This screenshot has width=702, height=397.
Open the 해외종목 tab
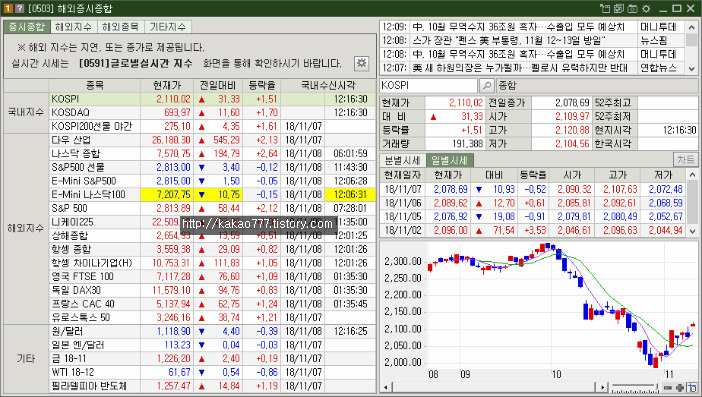(120, 27)
